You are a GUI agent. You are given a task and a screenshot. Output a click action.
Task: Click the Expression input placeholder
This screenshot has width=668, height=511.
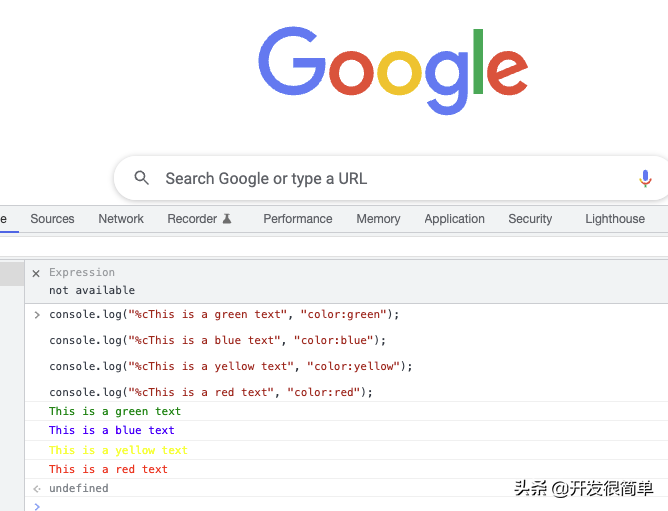(82, 272)
